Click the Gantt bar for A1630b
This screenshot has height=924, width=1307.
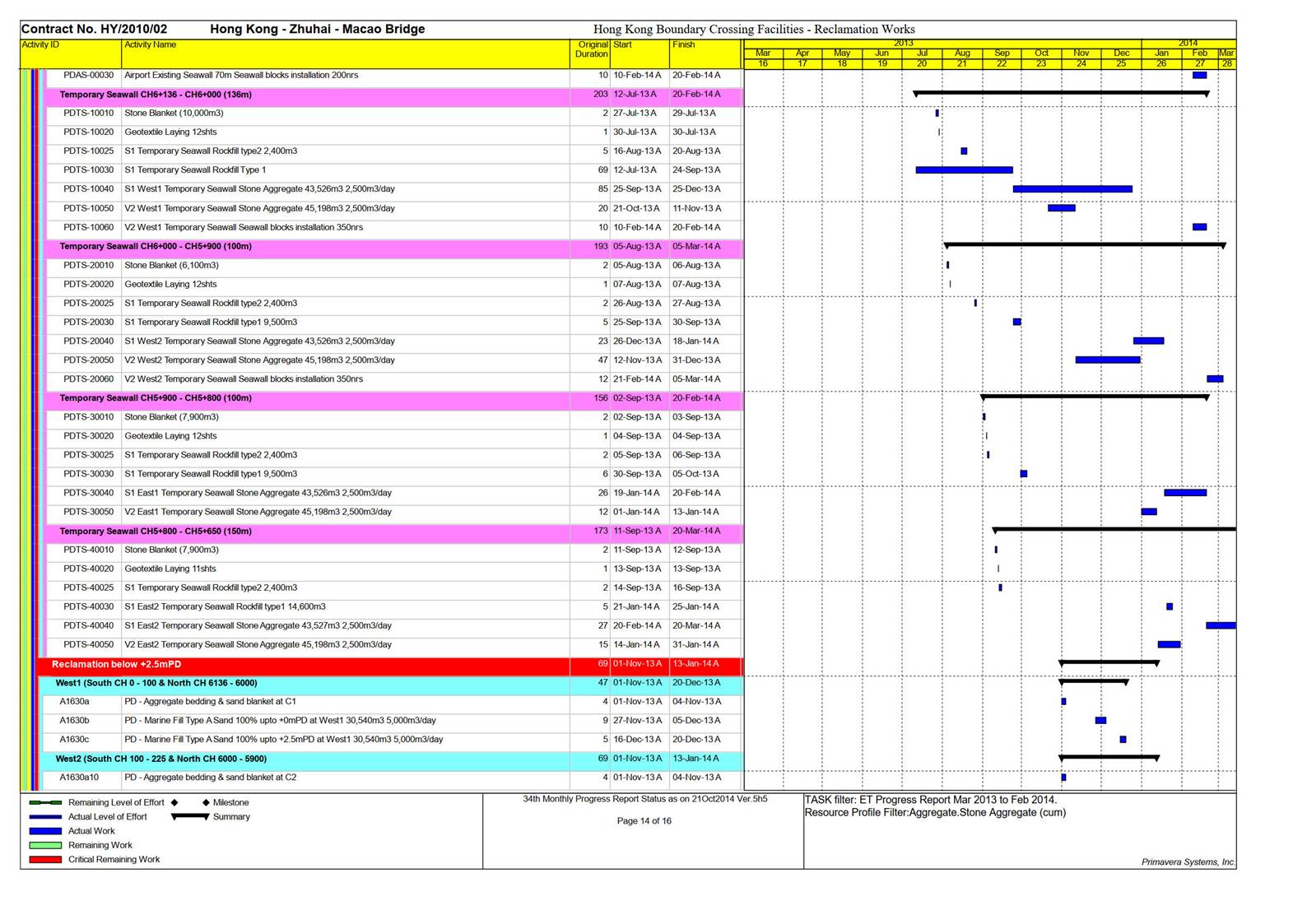coord(1100,720)
